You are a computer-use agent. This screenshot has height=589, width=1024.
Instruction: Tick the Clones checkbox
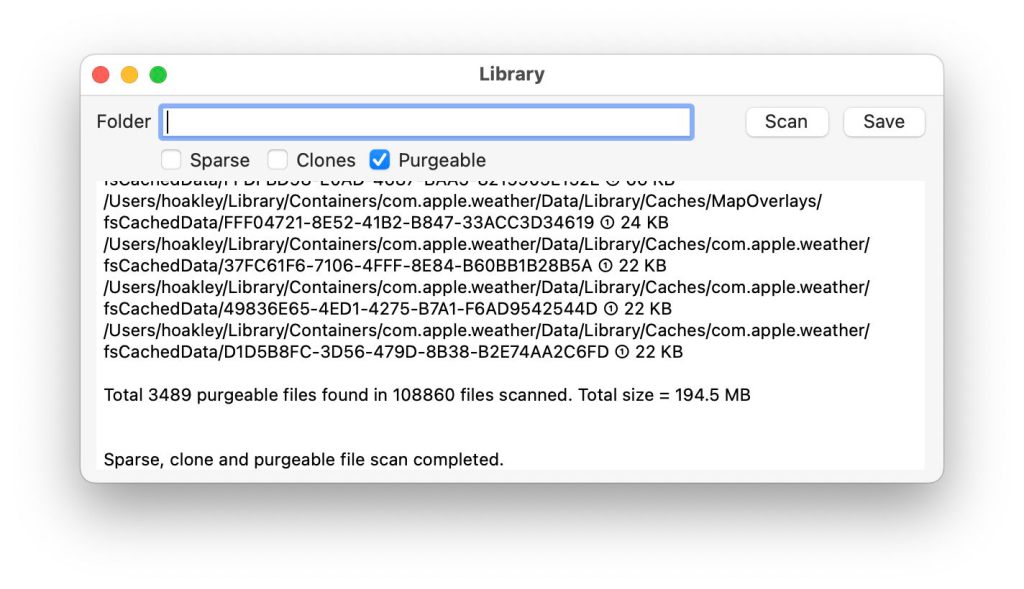pos(278,160)
